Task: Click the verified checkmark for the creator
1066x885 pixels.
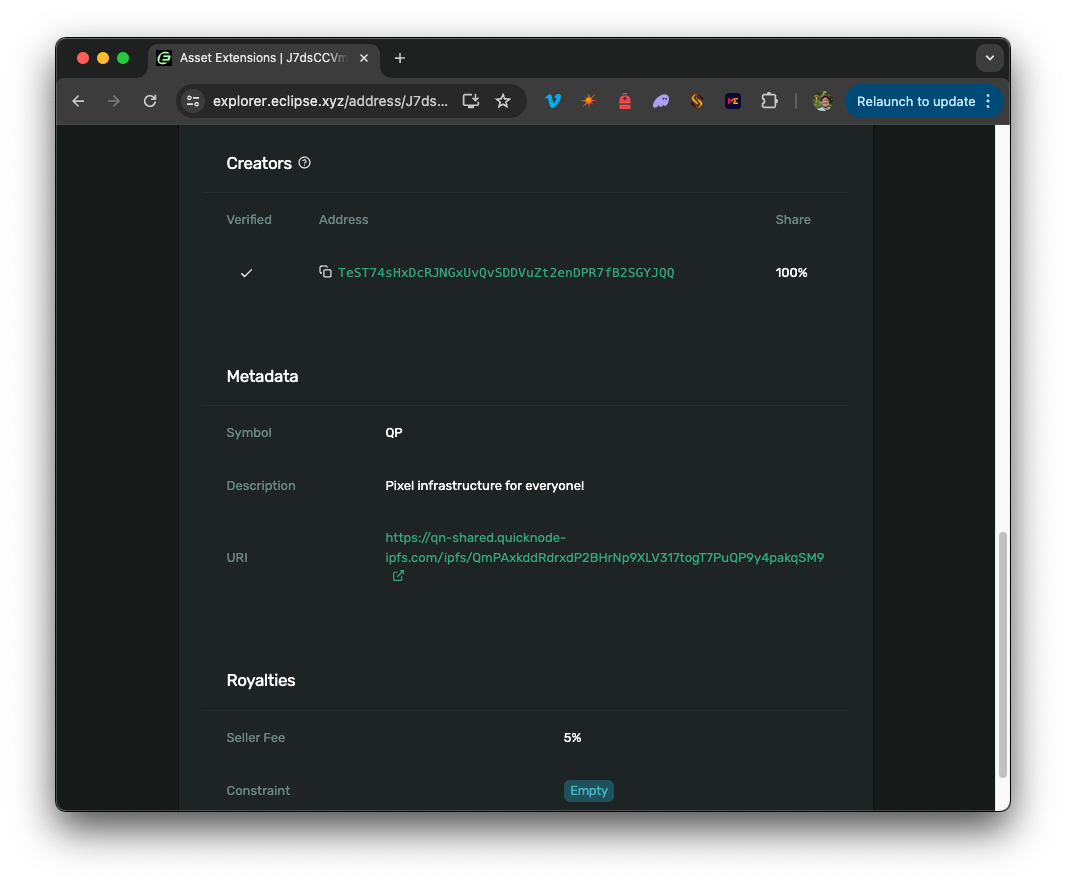Action: (246, 272)
